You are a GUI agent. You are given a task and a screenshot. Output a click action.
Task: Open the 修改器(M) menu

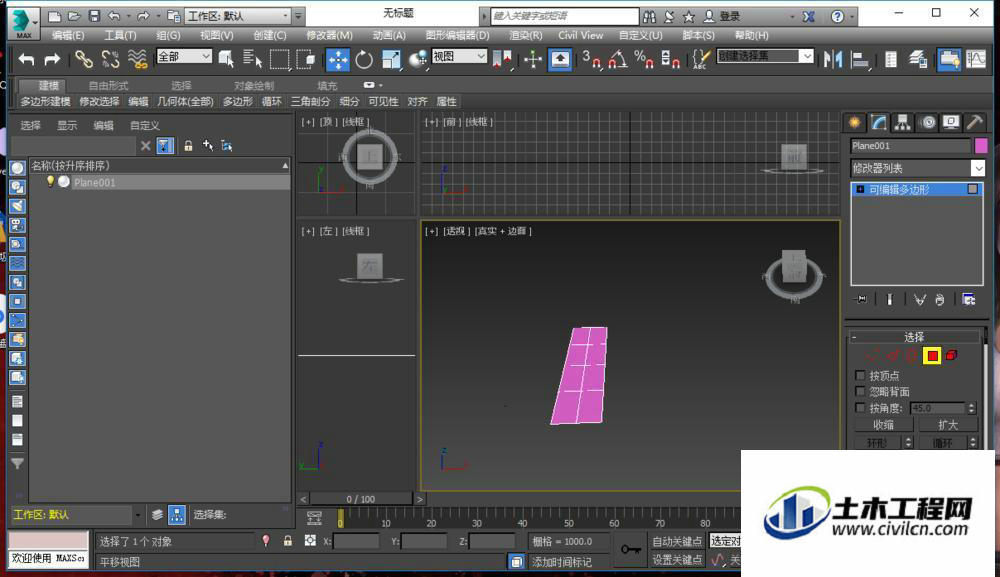point(329,36)
